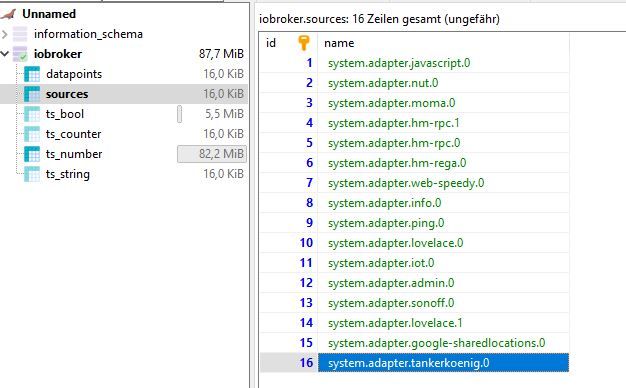626x388 pixels.
Task: Select row 15 google-sharedlocations.0
Action: pyautogui.click(x=414, y=343)
